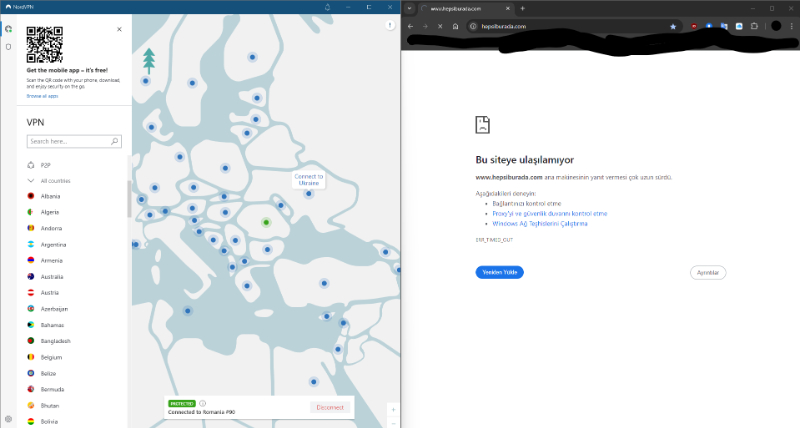Open the white cloud extension icon
This screenshot has height=428, width=800.
pyautogui.click(x=739, y=26)
